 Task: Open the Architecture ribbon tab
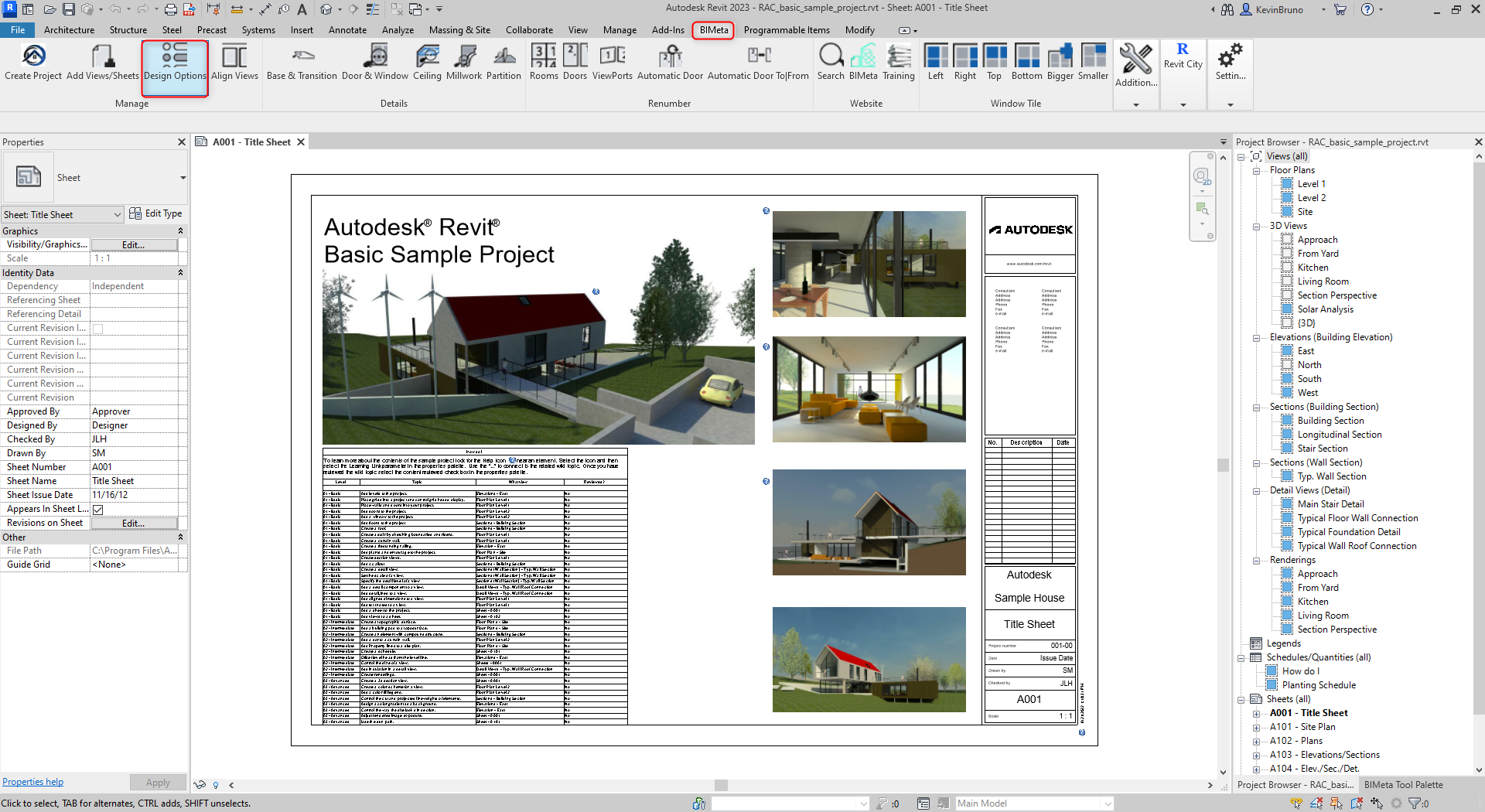(69, 30)
